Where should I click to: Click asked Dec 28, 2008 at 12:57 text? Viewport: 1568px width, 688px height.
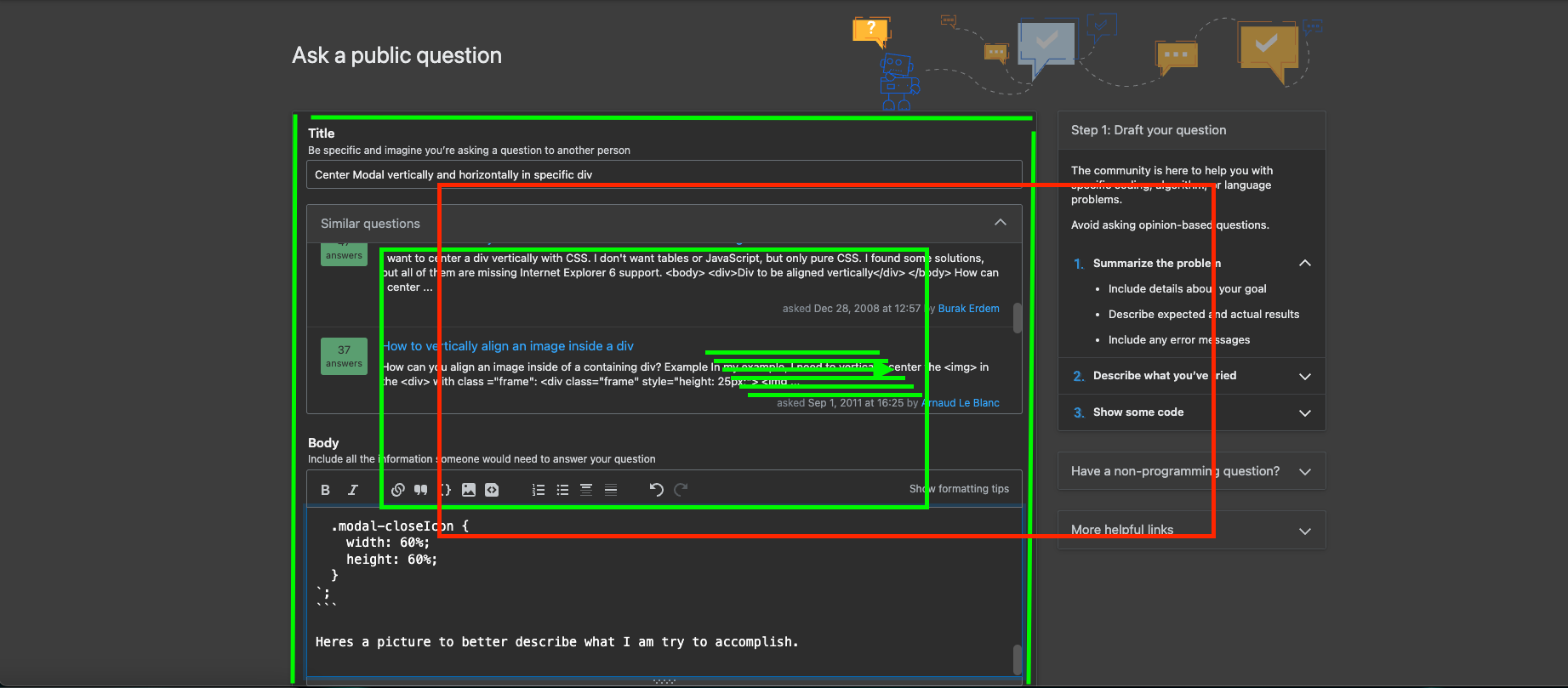[852, 309]
